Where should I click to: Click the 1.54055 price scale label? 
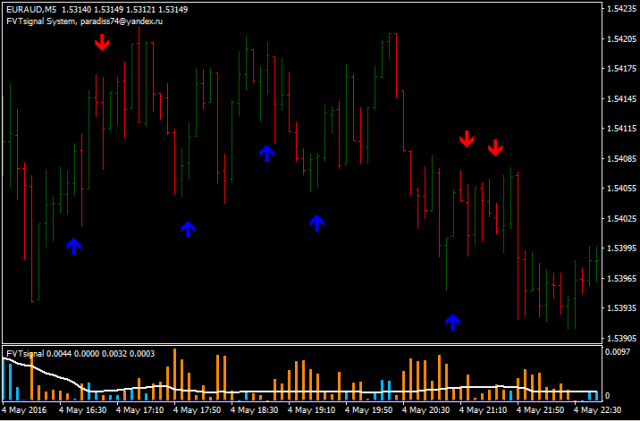coord(622,188)
